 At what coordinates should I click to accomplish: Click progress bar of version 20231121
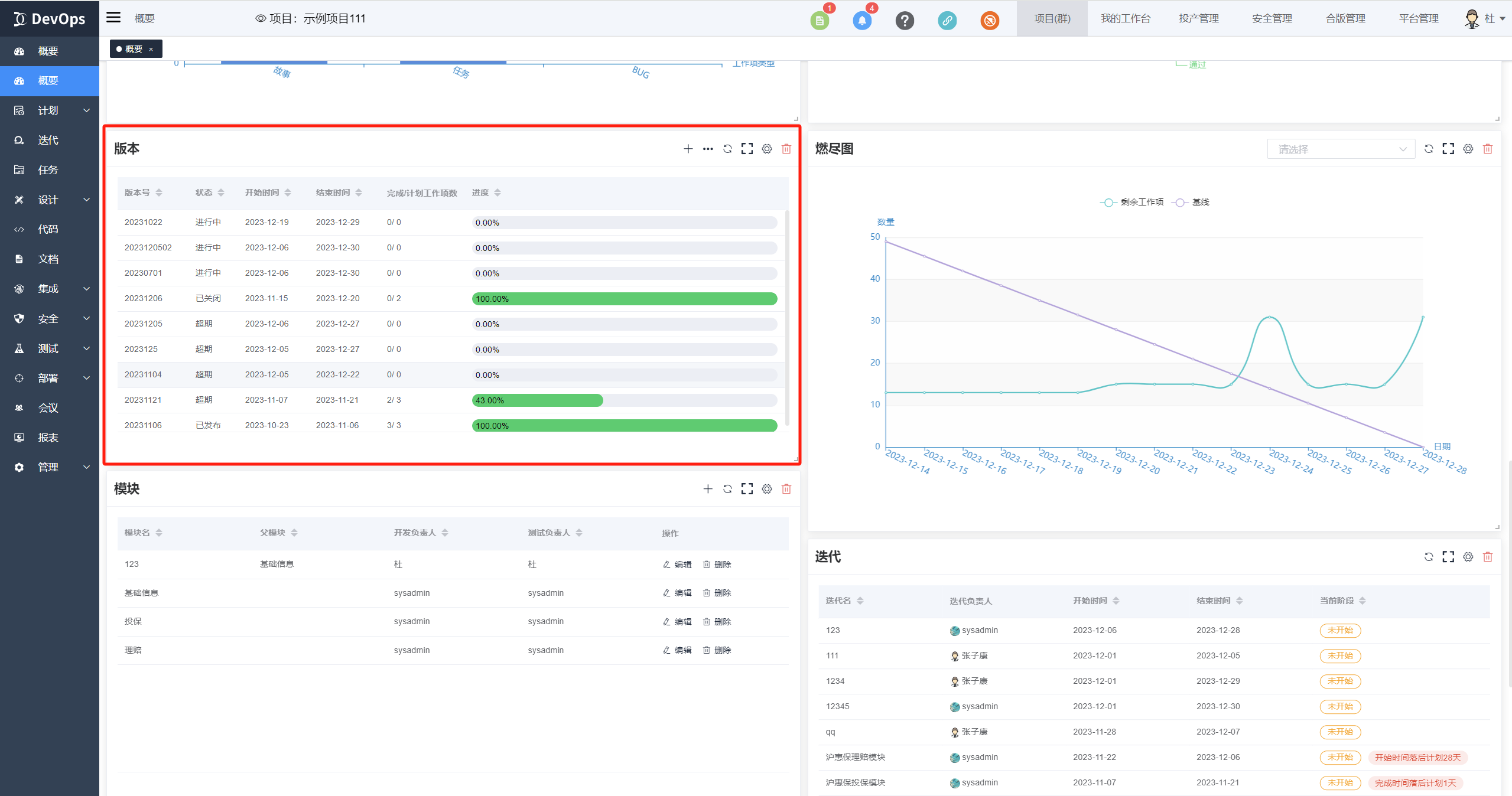pos(624,400)
